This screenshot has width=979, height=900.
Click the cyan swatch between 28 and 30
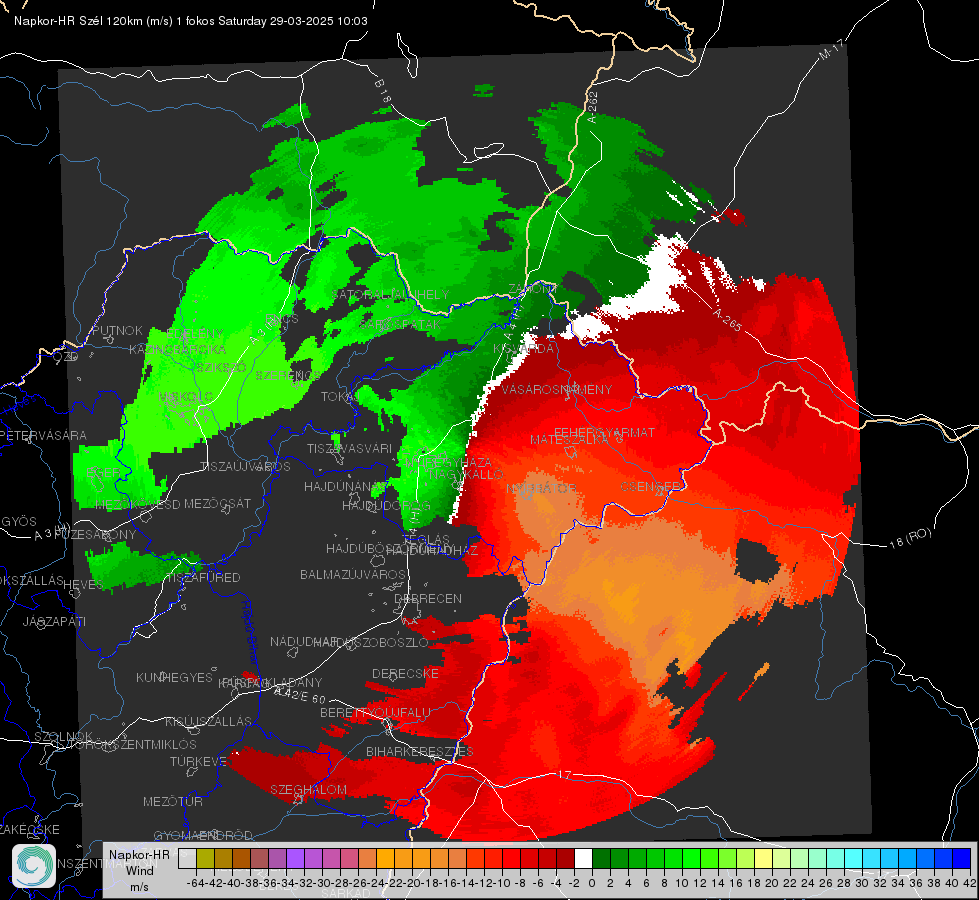pyautogui.click(x=853, y=859)
